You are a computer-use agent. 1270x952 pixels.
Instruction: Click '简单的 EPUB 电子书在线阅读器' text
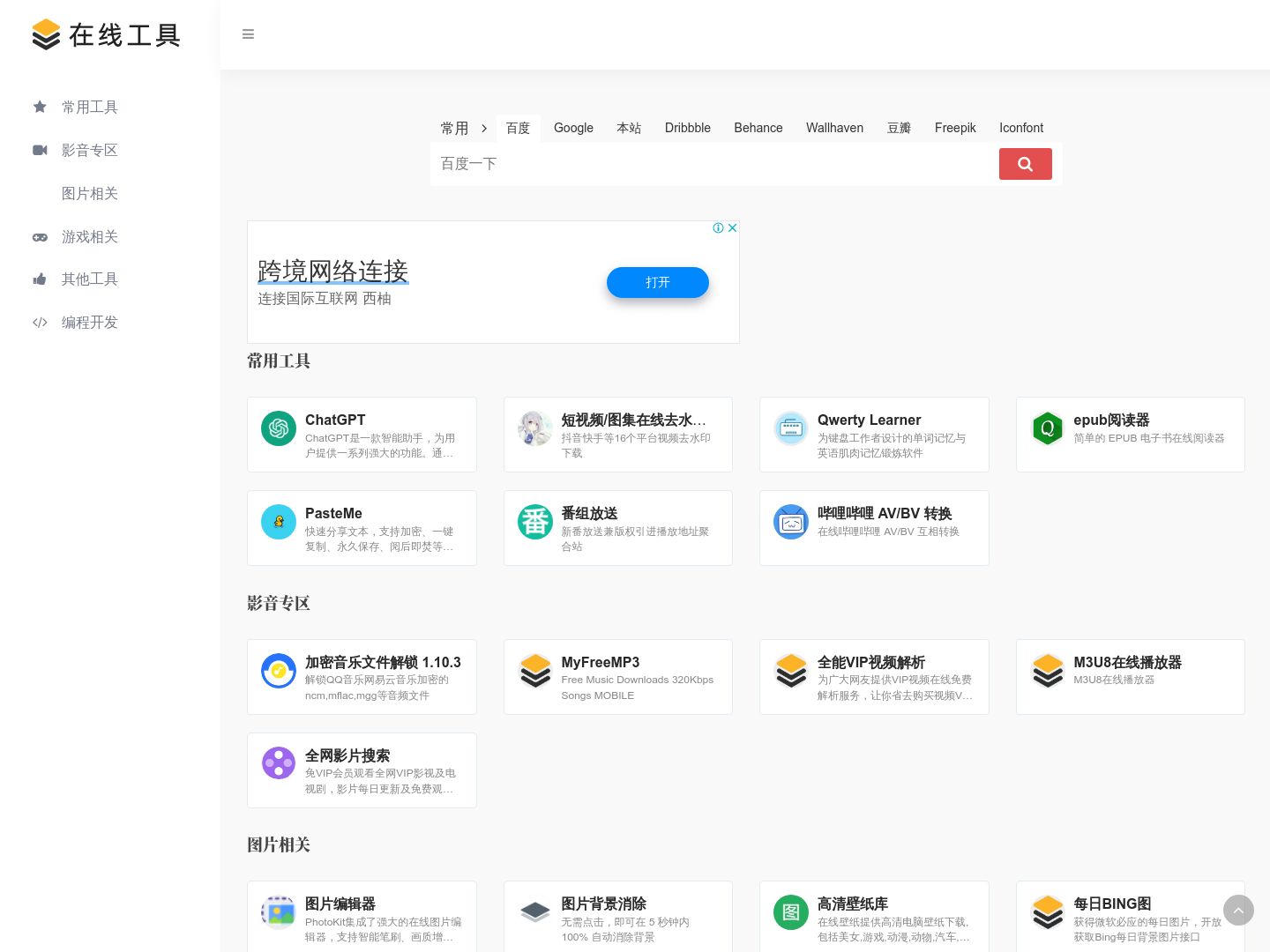pyautogui.click(x=1149, y=438)
